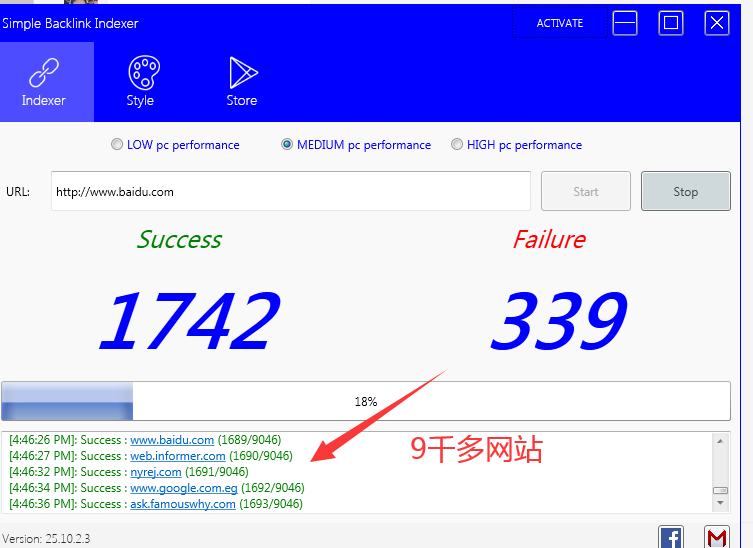Click the Simple Backlink Indexer title
753x548 pixels.
pyautogui.click(x=70, y=24)
